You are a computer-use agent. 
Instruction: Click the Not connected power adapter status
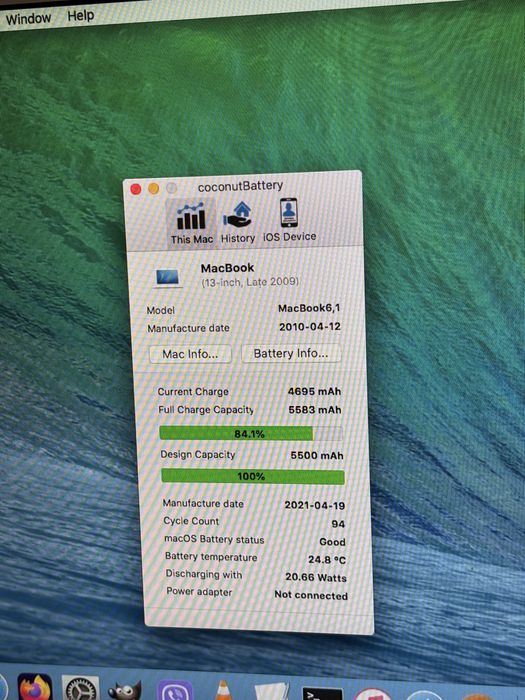(x=311, y=595)
